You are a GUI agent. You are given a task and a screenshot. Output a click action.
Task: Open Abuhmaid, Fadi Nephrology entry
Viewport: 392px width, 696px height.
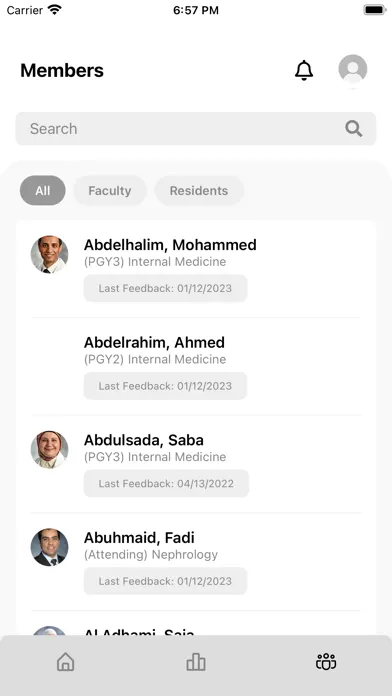[x=196, y=562]
